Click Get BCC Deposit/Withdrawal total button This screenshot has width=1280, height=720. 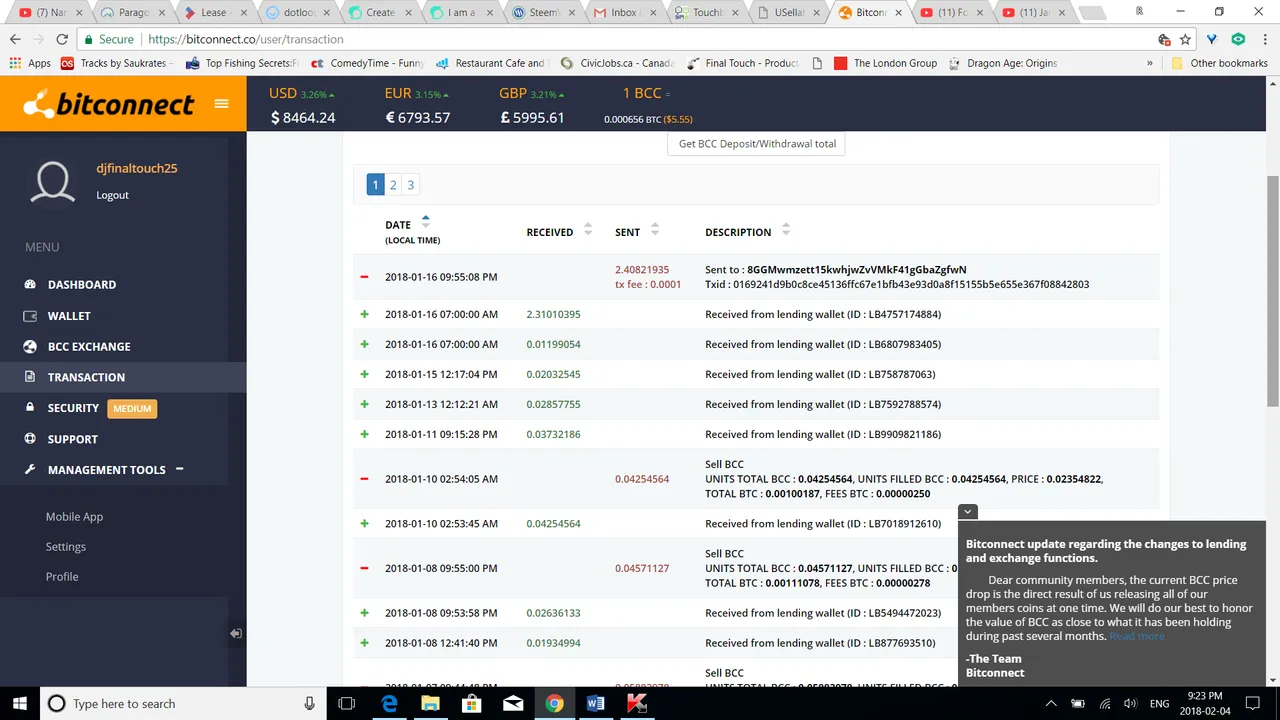757,144
